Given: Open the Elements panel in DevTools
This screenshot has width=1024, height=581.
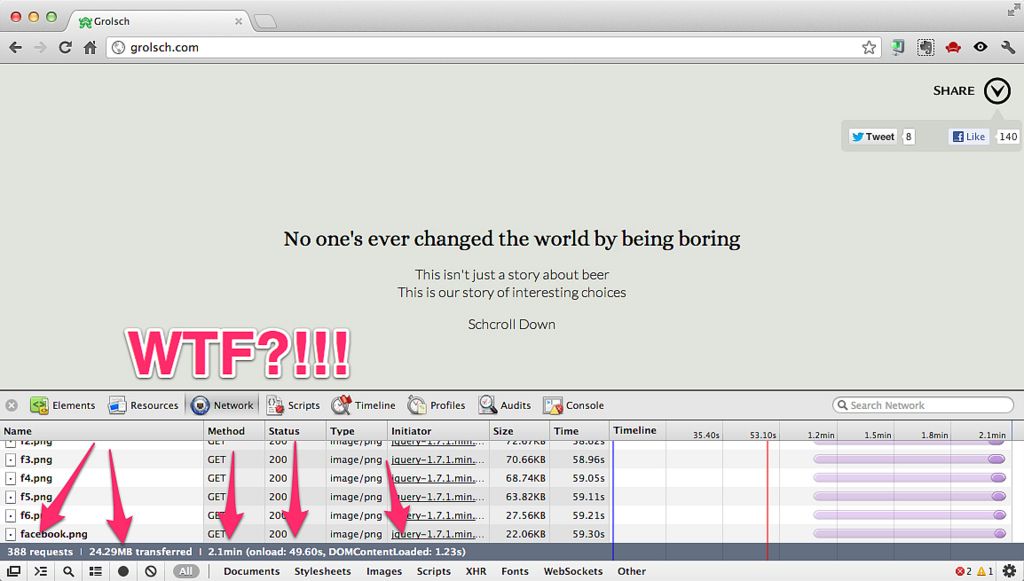Looking at the screenshot, I should click(62, 405).
